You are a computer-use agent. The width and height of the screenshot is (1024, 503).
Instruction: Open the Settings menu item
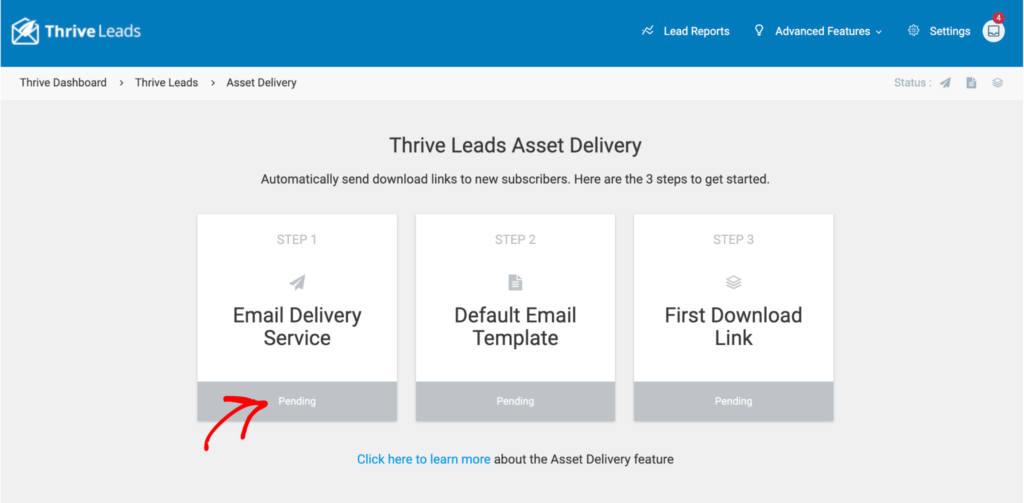[x=949, y=31]
